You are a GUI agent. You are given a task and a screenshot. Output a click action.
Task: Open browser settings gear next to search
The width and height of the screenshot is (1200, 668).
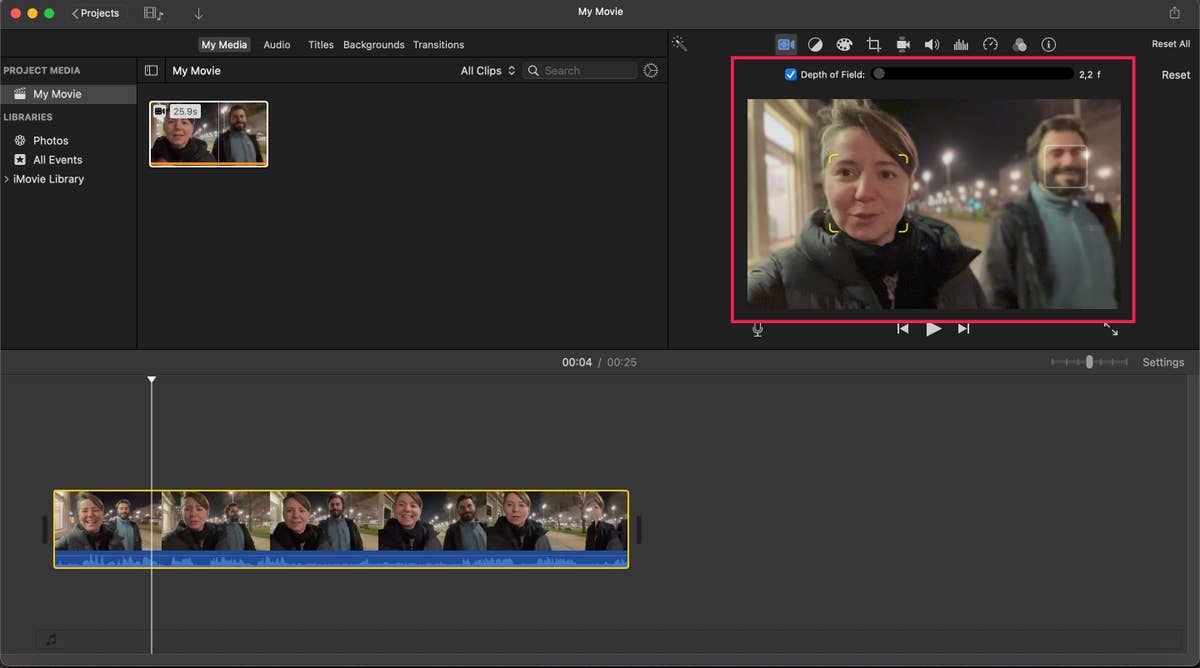[x=651, y=71]
